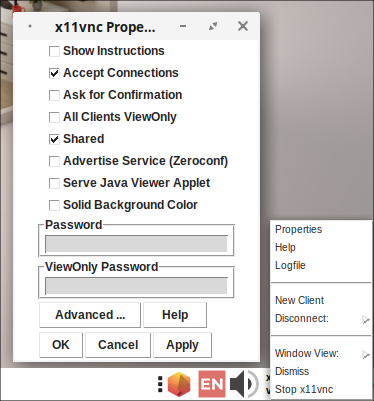Screen dimensions: 374x401
Task: Open the Advanced ... settings
Action: pyautogui.click(x=90, y=315)
